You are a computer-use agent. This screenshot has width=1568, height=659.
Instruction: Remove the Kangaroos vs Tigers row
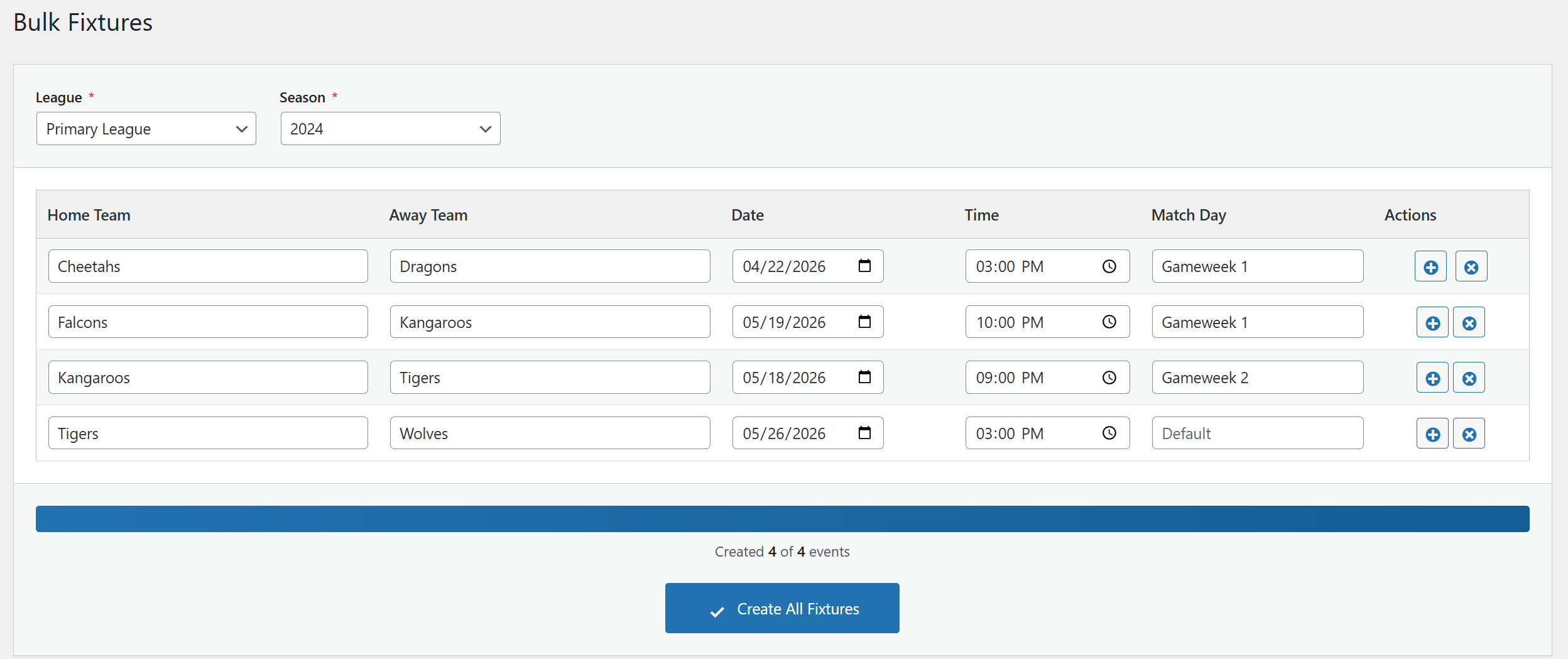click(x=1469, y=378)
